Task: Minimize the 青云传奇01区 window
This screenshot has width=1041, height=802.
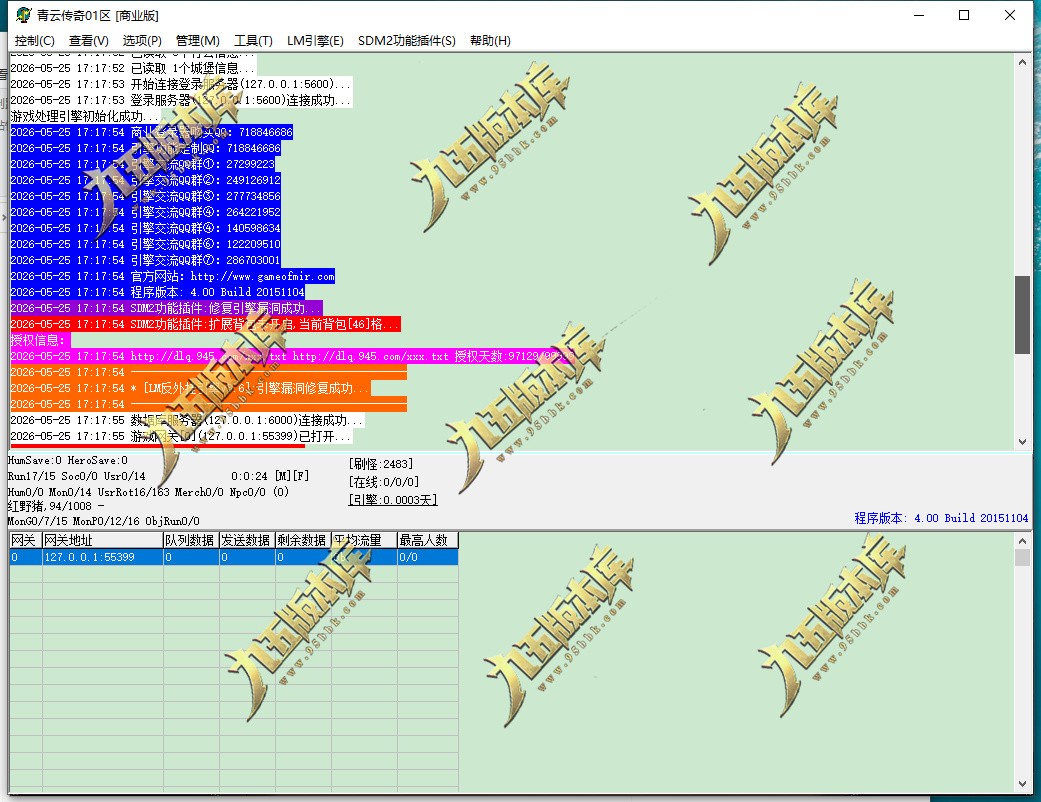Action: (919, 15)
